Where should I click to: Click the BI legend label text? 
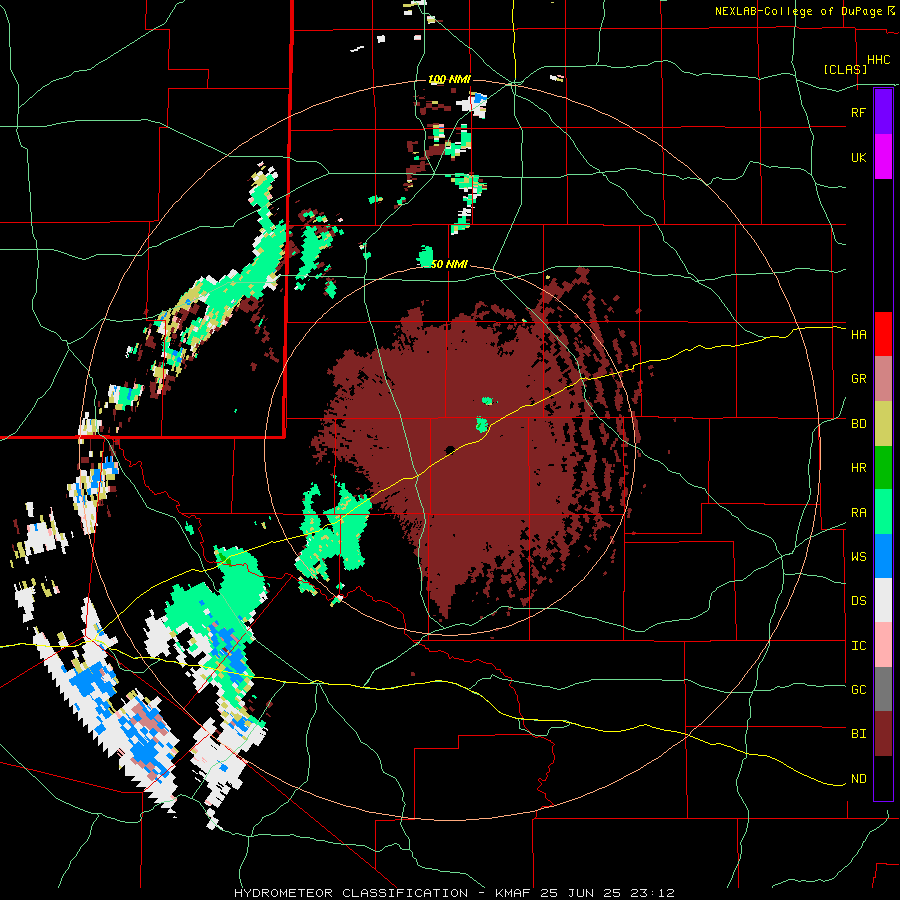coord(859,734)
